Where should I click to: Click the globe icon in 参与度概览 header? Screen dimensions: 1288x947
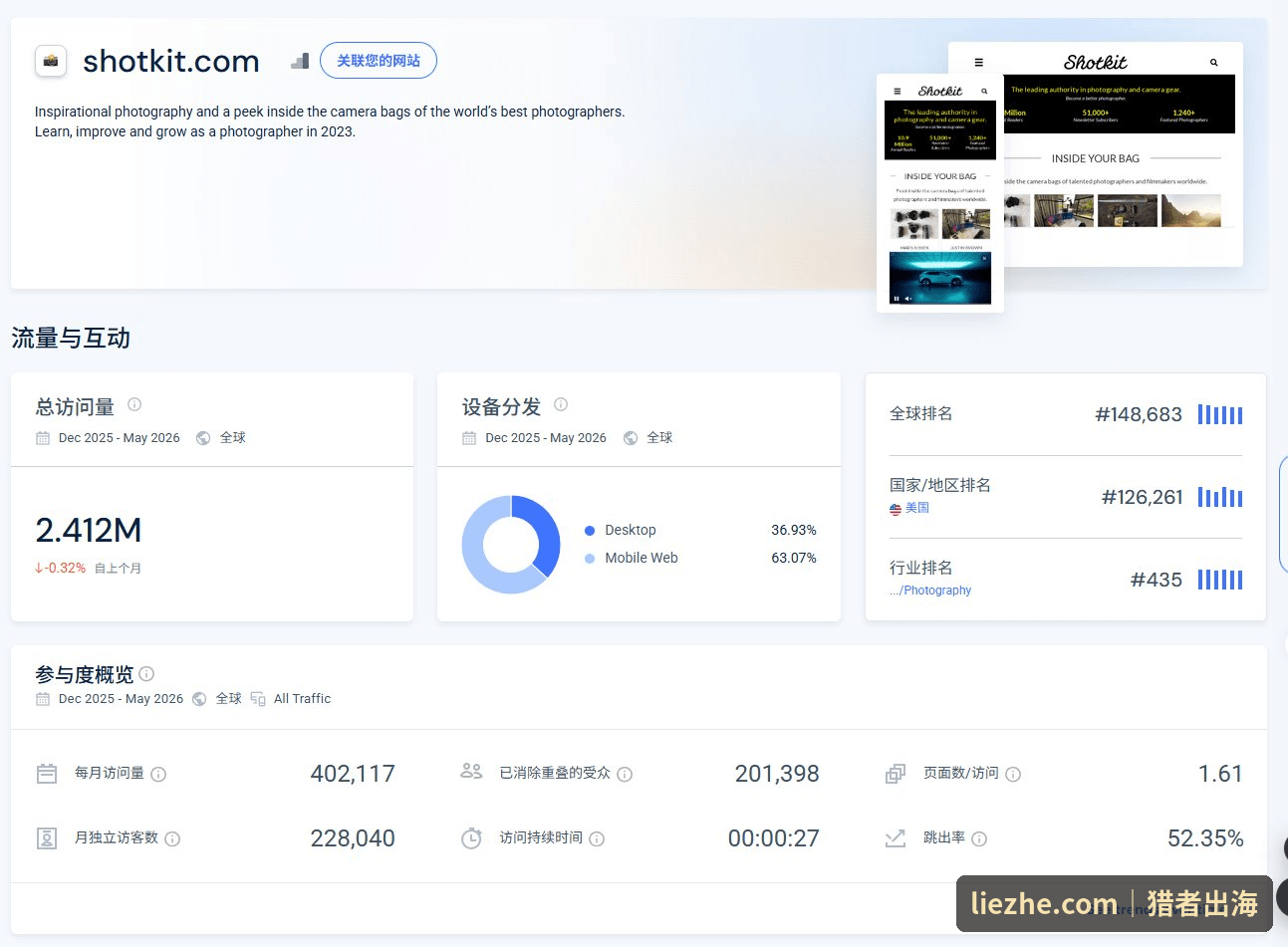(x=199, y=699)
